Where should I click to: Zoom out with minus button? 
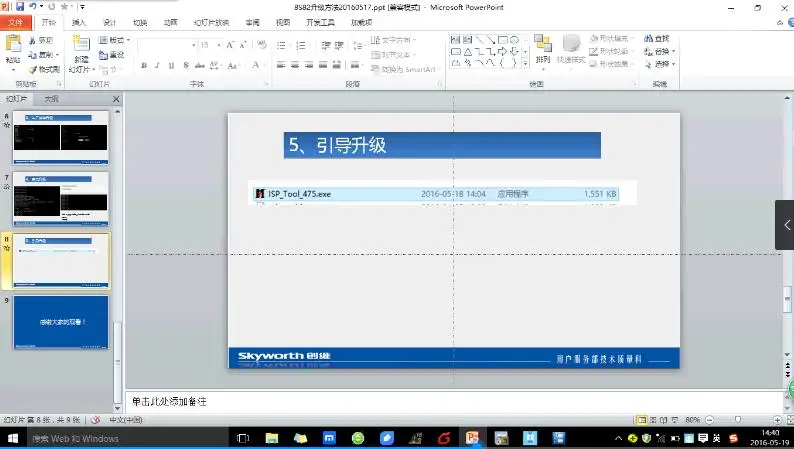[709, 420]
